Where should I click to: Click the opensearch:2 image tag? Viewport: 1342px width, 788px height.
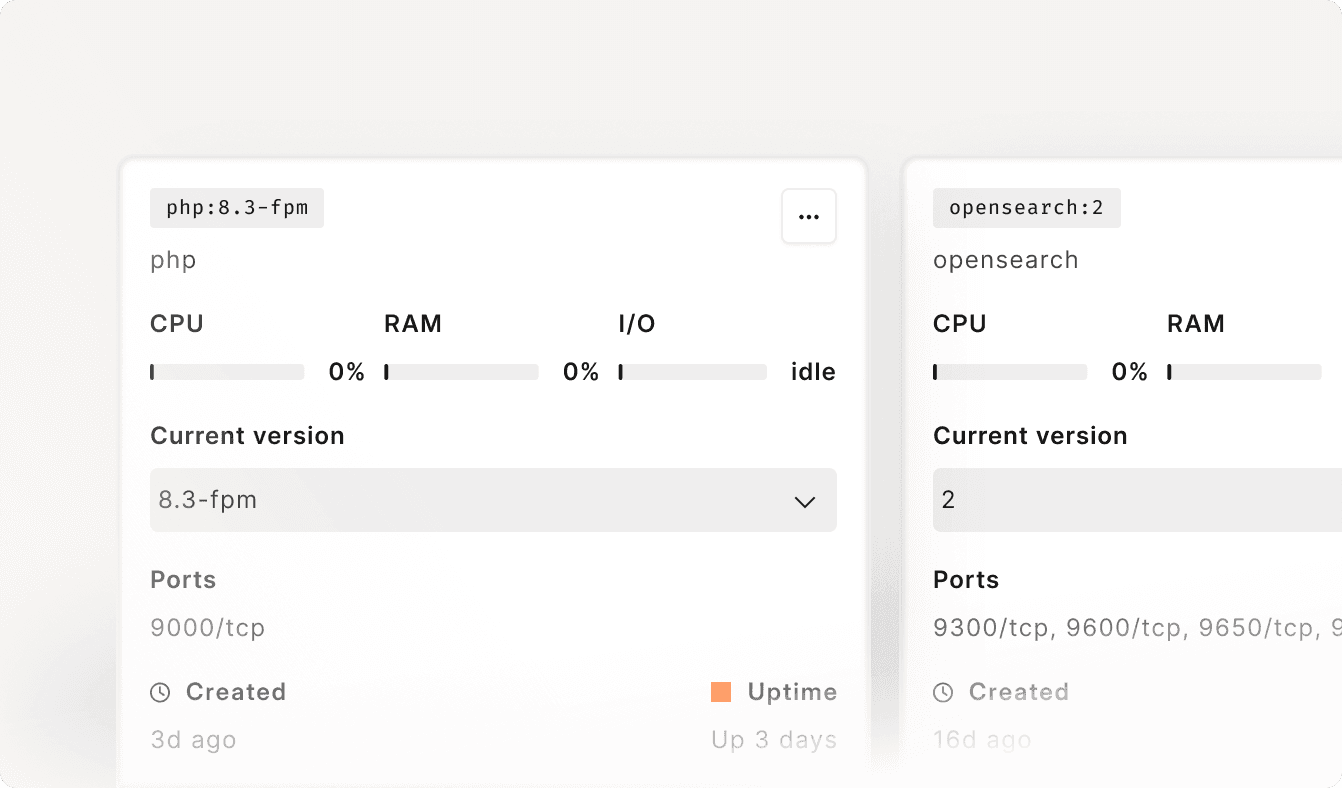(x=1027, y=208)
